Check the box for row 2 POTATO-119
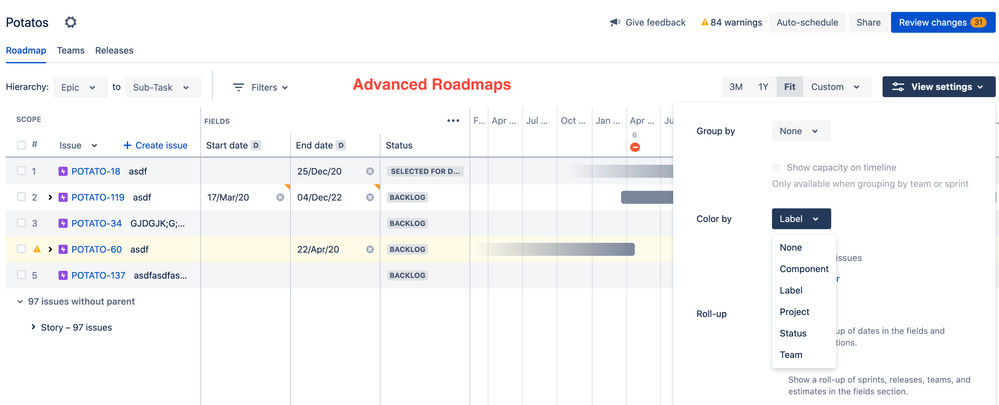The image size is (999, 405). pos(22,197)
